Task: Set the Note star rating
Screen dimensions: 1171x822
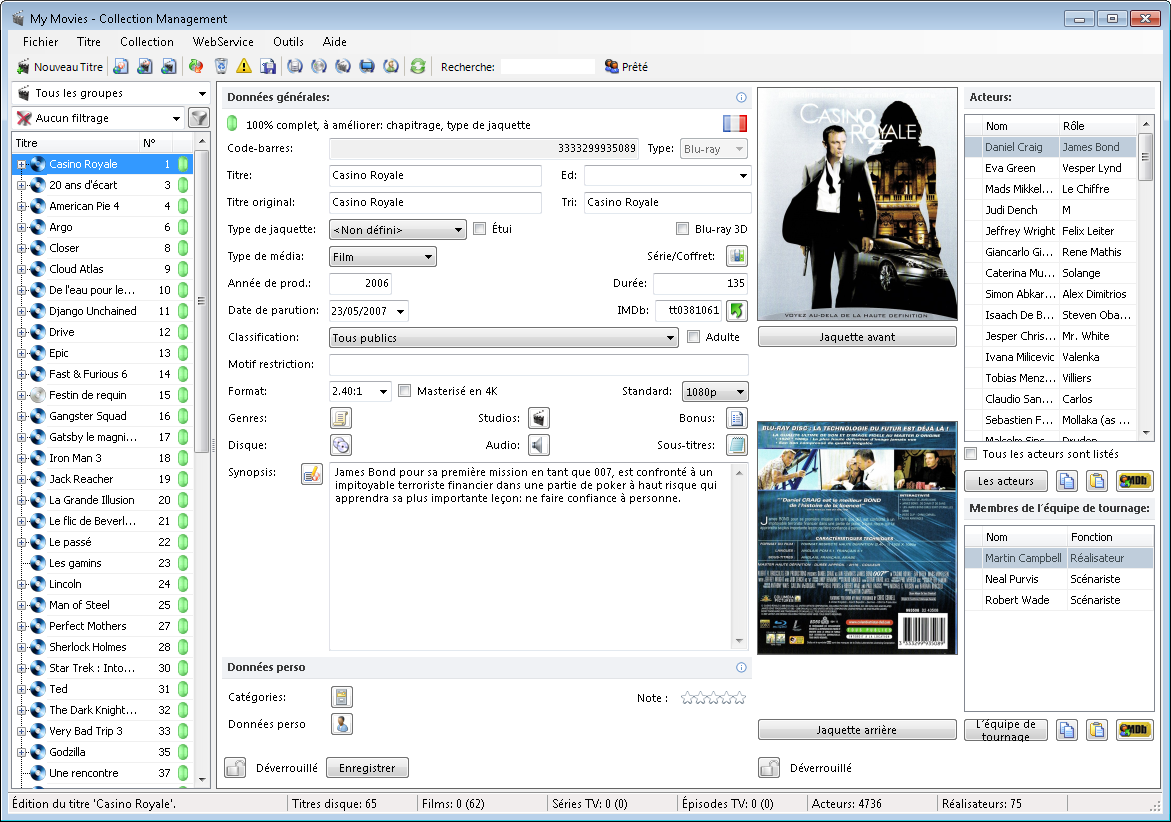Action: [713, 697]
